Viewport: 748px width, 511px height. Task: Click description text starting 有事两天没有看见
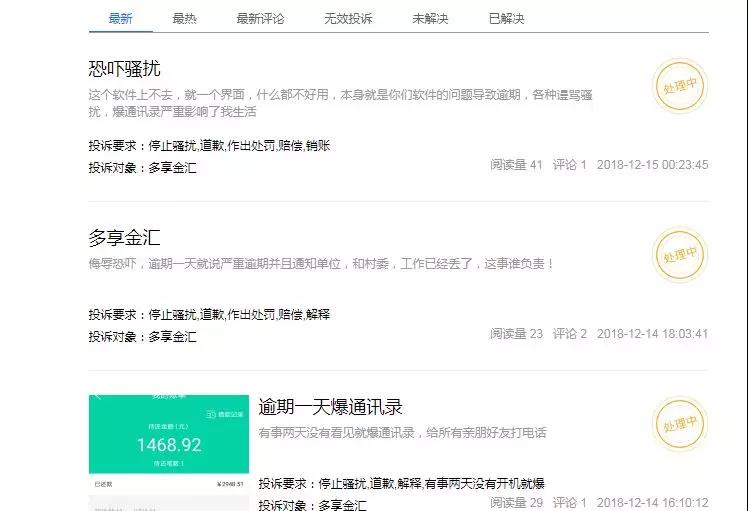pyautogui.click(x=403, y=433)
